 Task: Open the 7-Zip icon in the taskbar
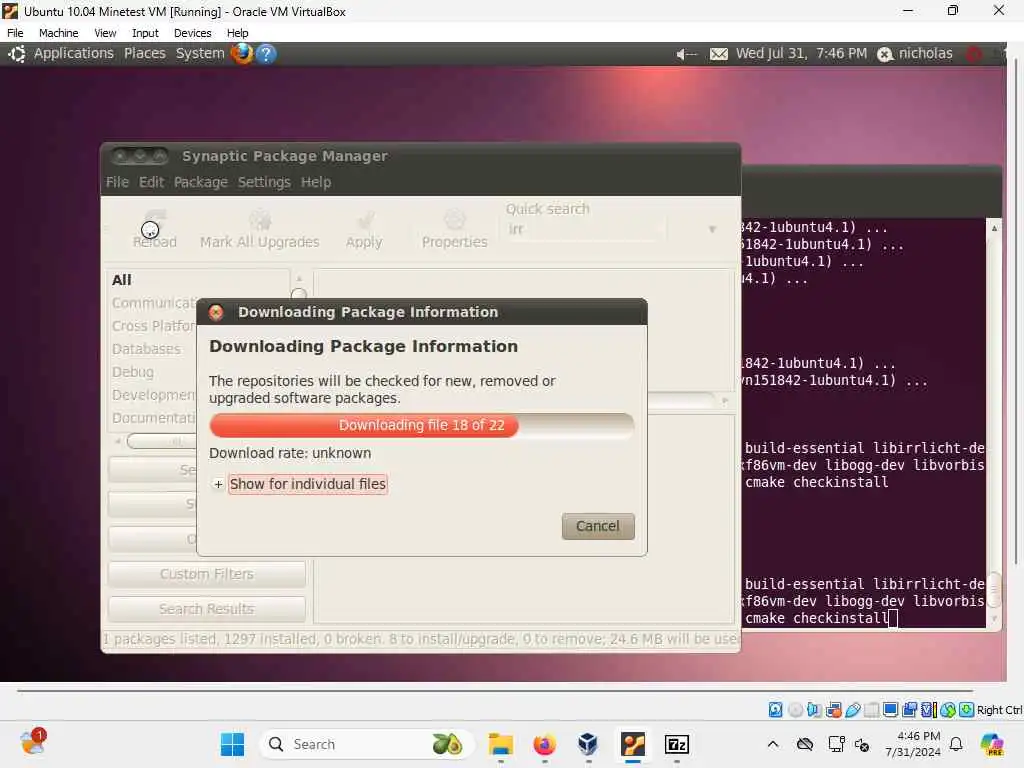pos(677,744)
